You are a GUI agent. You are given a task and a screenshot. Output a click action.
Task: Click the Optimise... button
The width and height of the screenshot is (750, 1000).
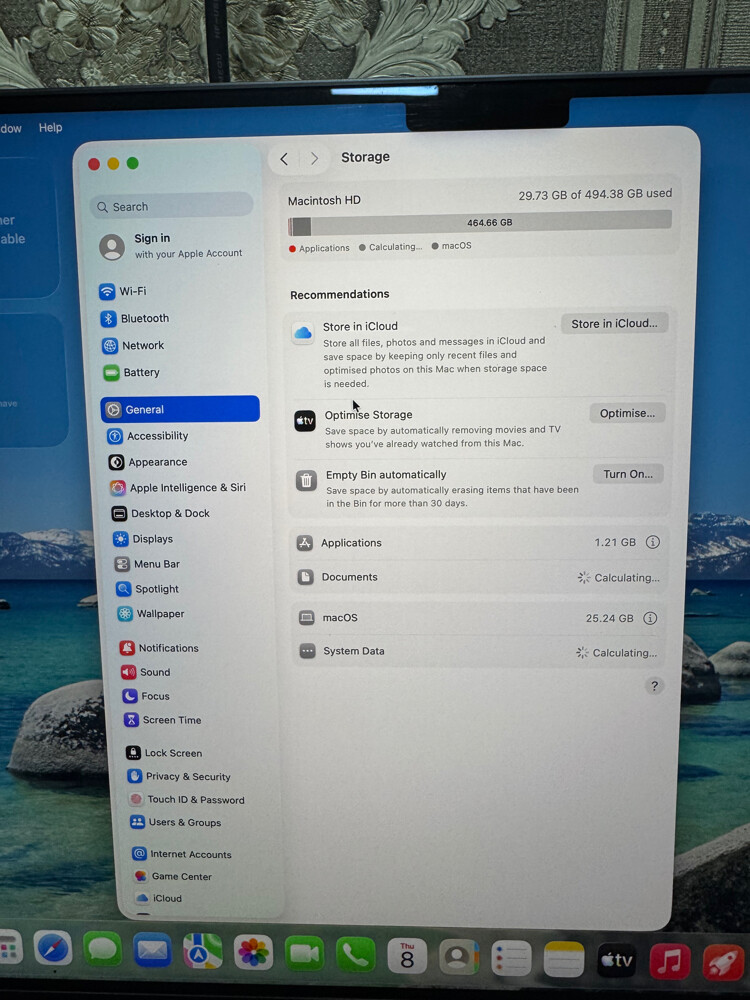[627, 413]
